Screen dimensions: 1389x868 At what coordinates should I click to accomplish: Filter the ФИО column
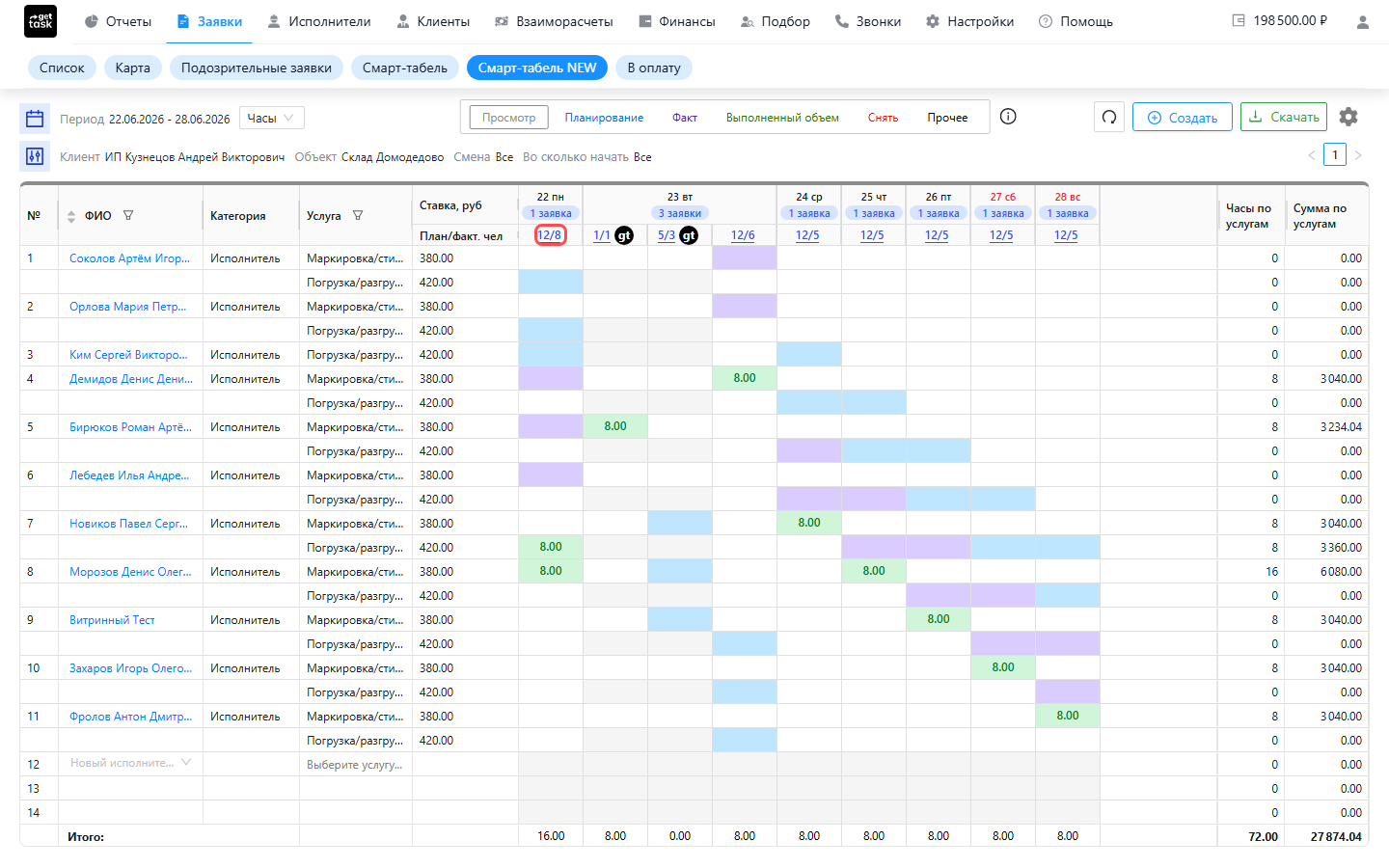tap(128, 216)
